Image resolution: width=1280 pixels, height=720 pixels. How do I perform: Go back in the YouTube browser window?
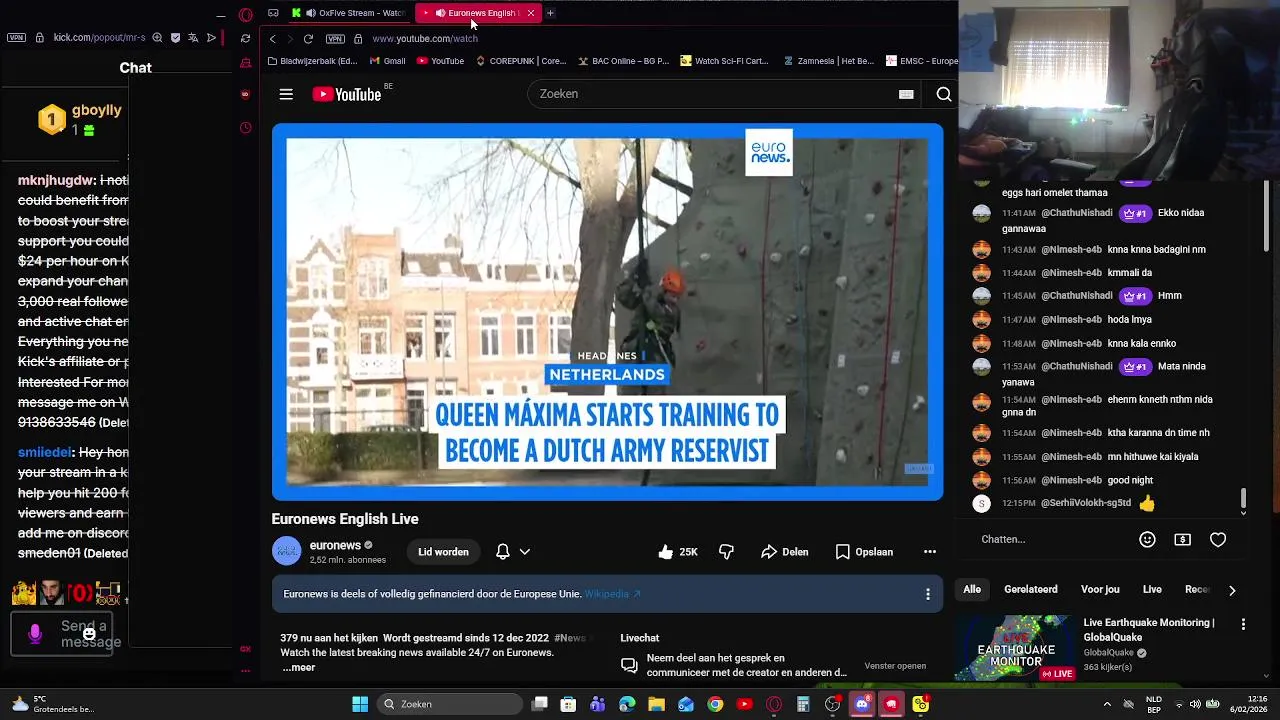272,39
